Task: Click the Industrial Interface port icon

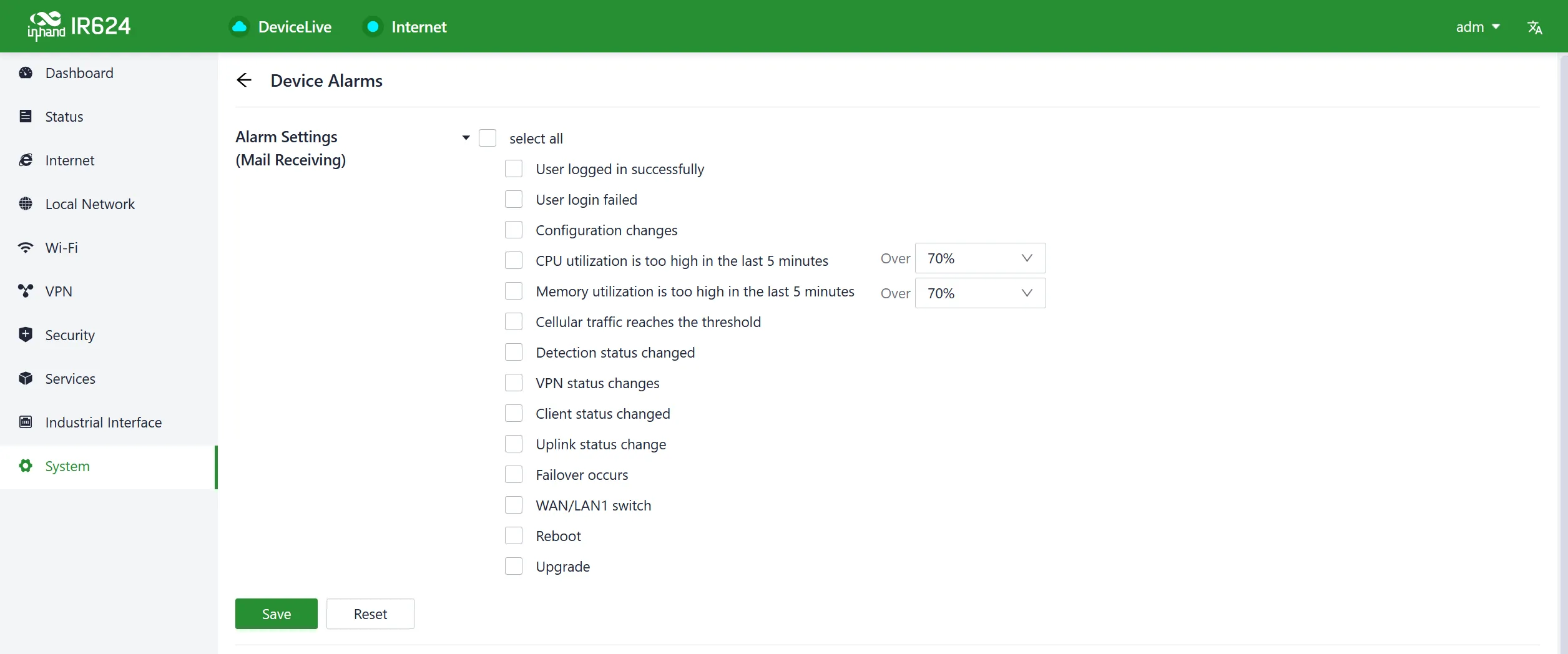Action: [26, 422]
